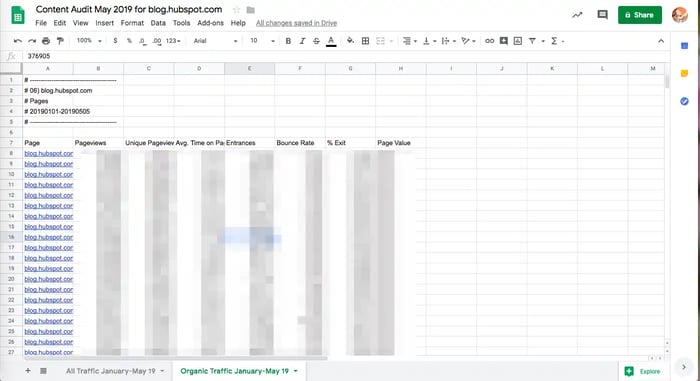Decrease decimal places button
The height and width of the screenshot is (381, 700).
click(142, 41)
